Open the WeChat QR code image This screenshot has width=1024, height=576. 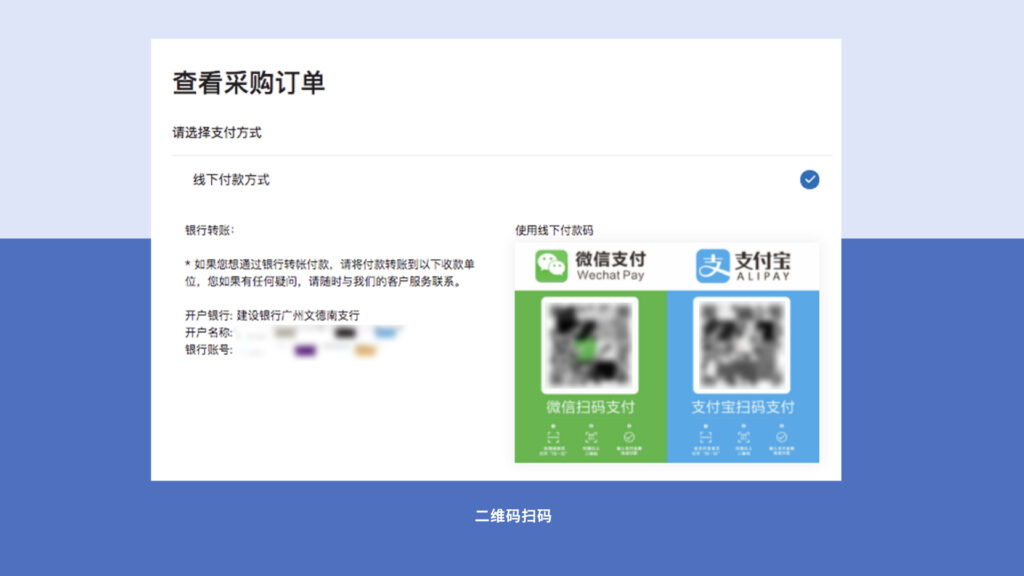click(x=590, y=345)
